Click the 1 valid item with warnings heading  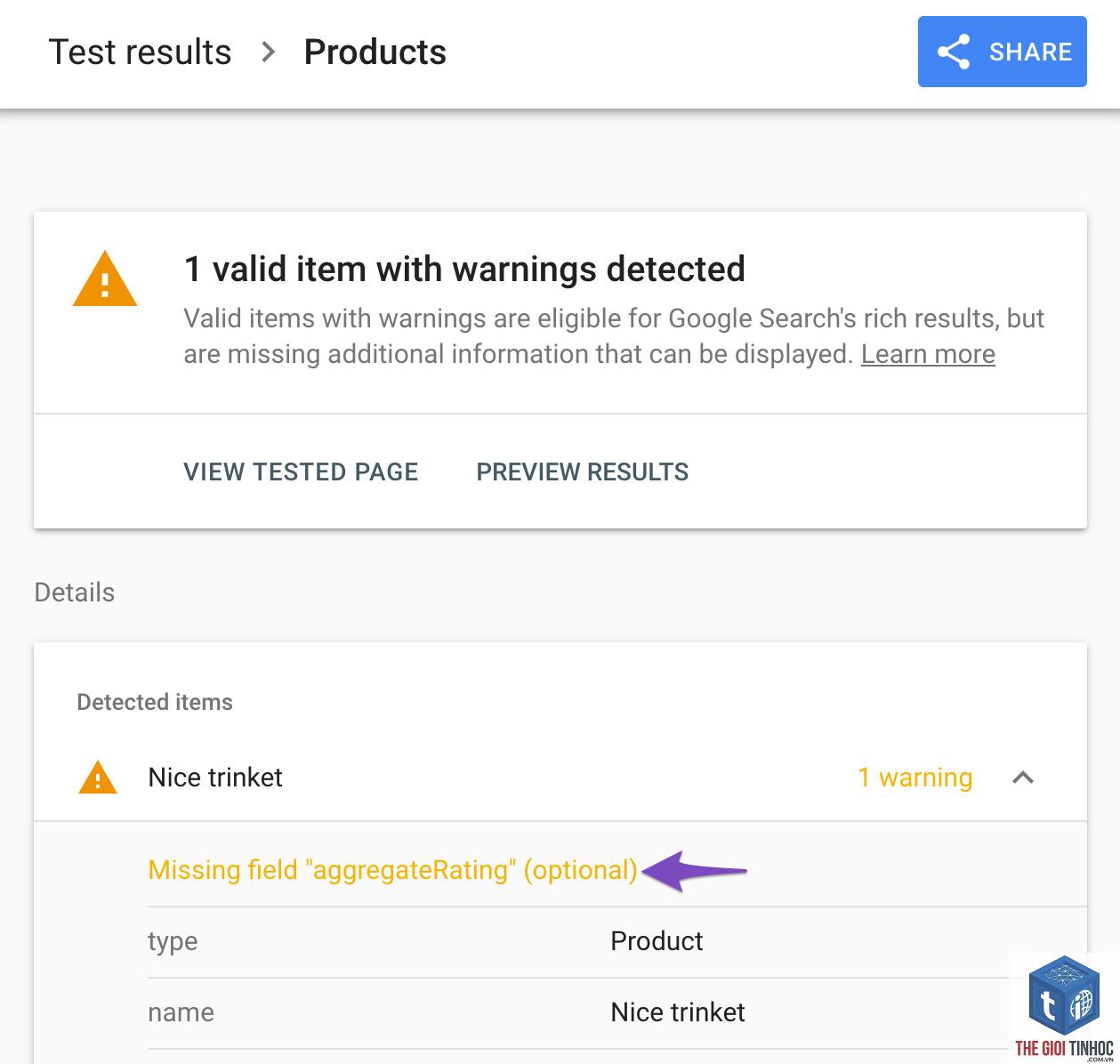464,269
